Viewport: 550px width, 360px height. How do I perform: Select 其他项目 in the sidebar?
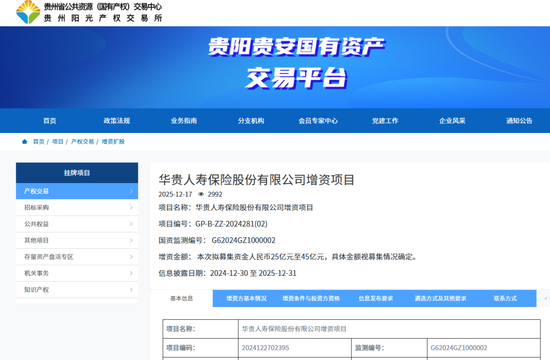(x=77, y=240)
